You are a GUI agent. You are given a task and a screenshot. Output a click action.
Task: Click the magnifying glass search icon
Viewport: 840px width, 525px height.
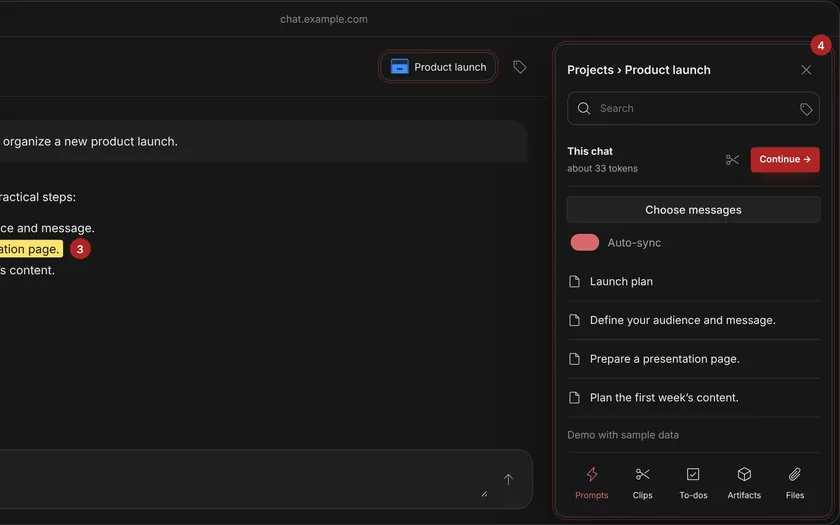pyautogui.click(x=583, y=108)
